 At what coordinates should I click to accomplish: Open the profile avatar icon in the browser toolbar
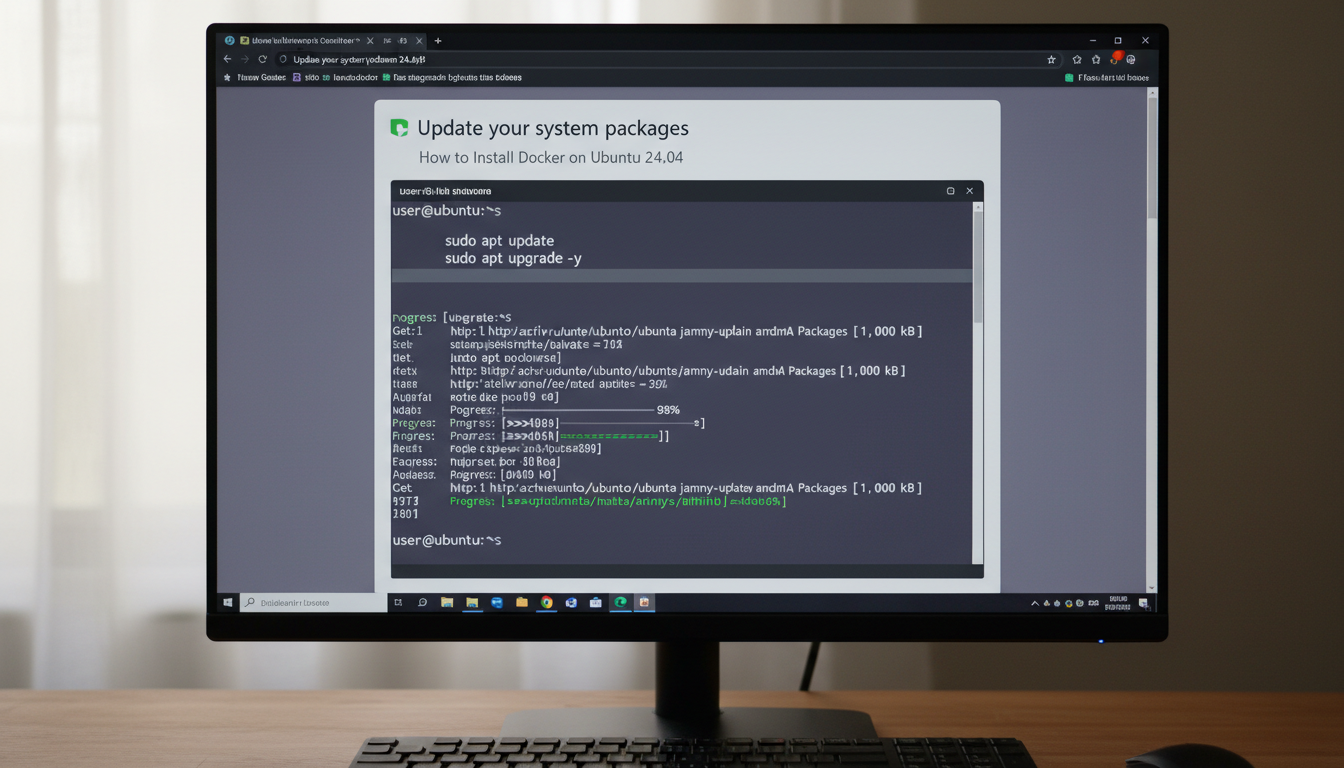click(x=1131, y=60)
